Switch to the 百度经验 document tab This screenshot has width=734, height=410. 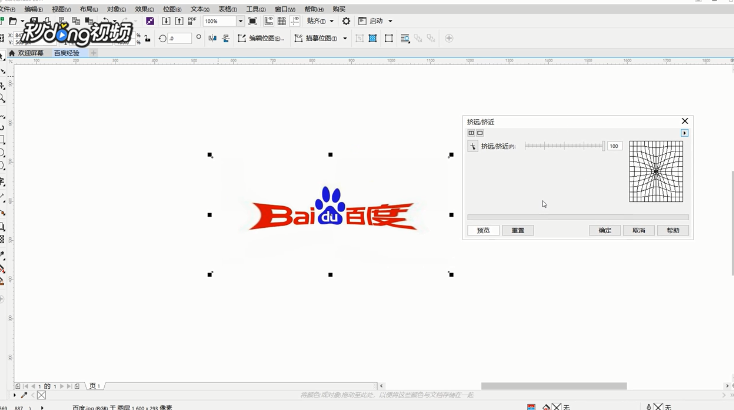point(66,53)
